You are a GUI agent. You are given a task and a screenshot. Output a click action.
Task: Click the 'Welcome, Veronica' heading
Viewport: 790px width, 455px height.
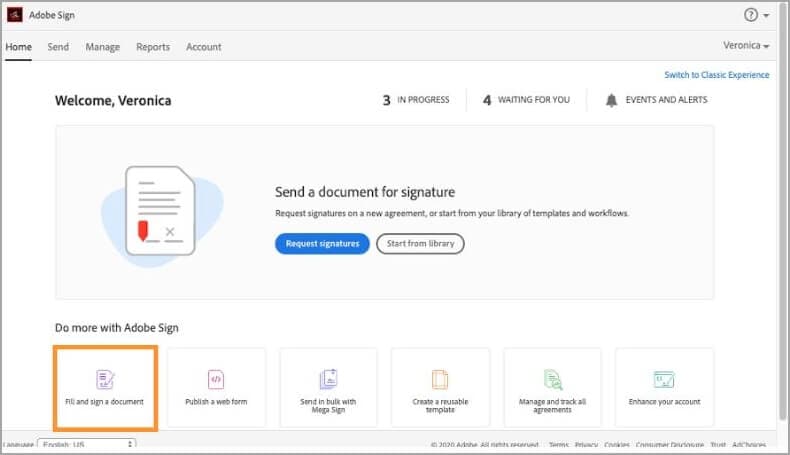[x=113, y=100]
